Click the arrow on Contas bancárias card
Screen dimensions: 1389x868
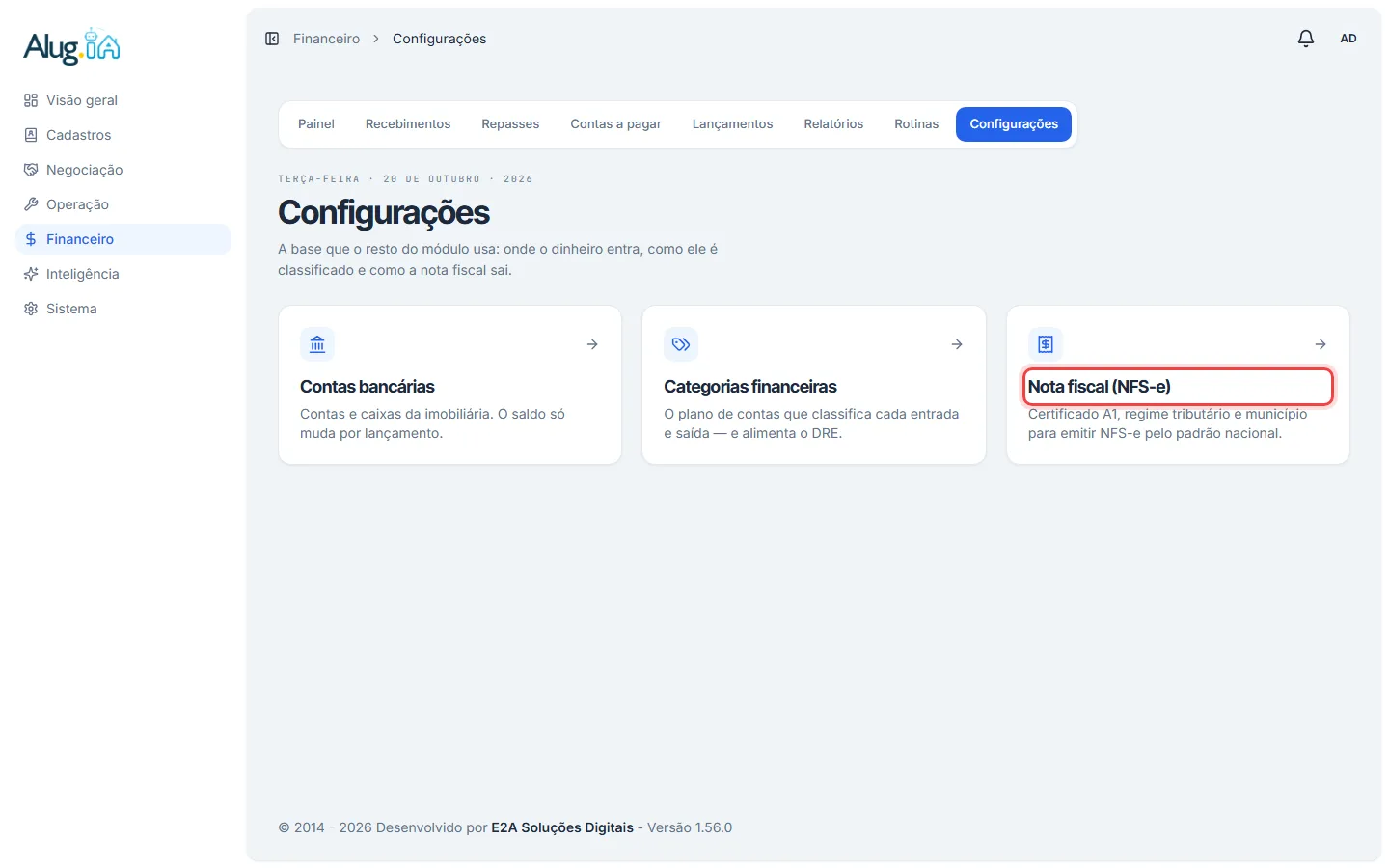tap(592, 344)
